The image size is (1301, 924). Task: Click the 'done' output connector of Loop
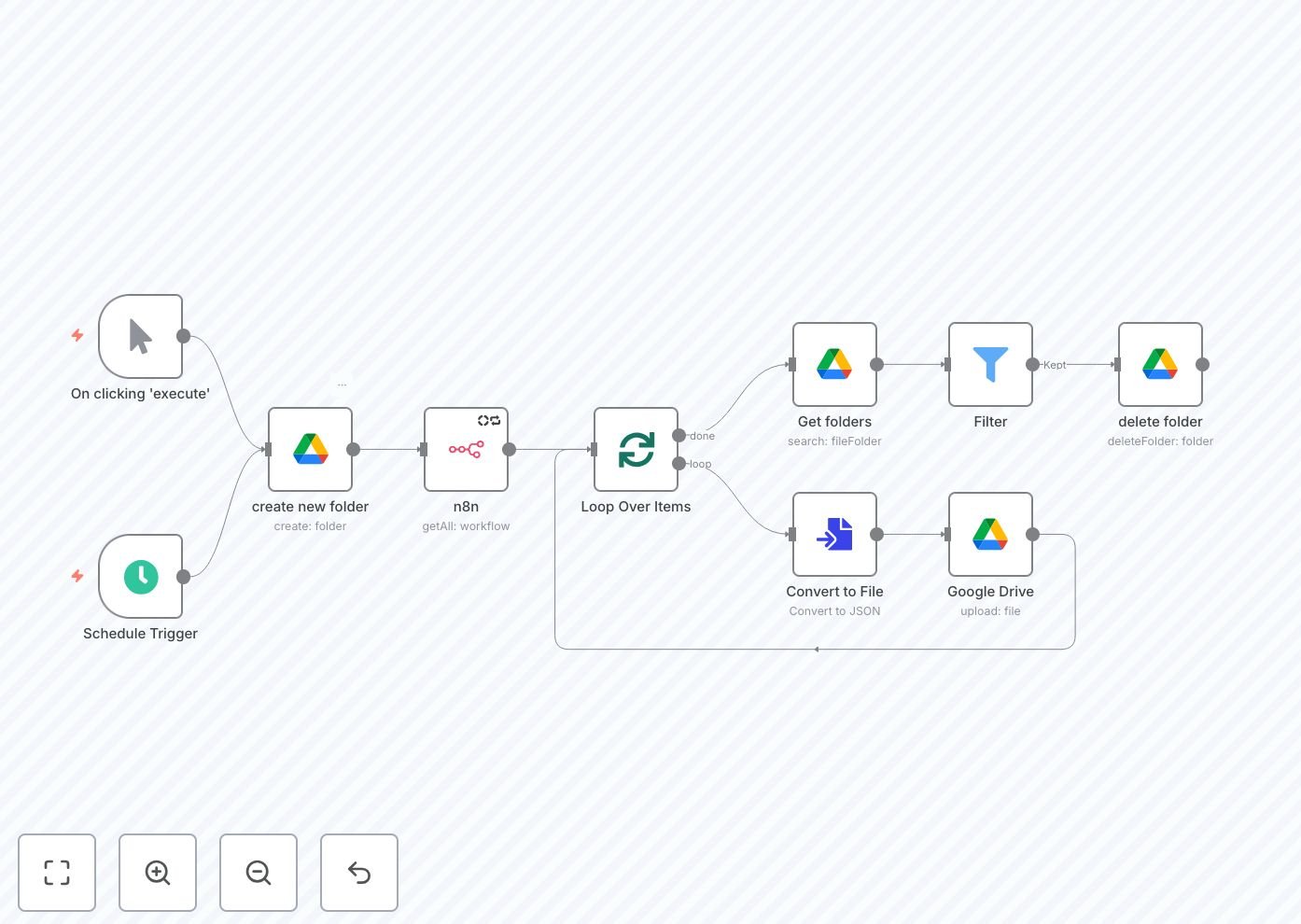click(x=679, y=436)
